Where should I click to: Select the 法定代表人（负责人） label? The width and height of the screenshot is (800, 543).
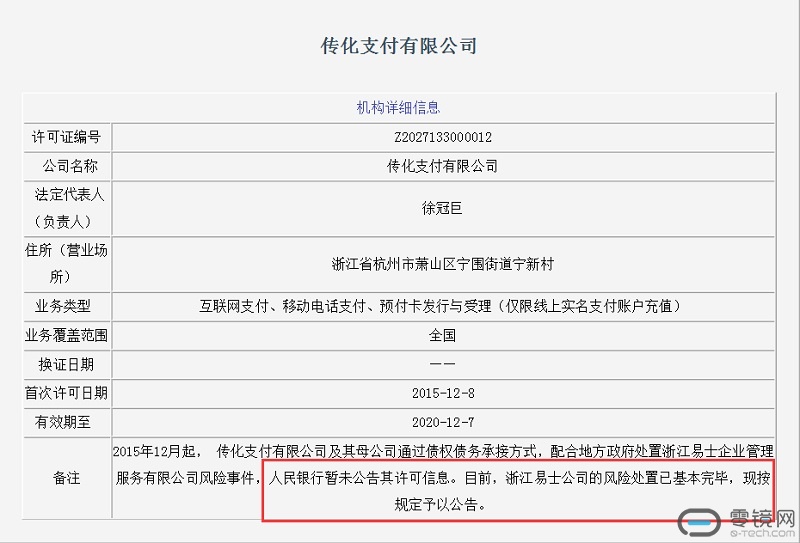pos(67,208)
